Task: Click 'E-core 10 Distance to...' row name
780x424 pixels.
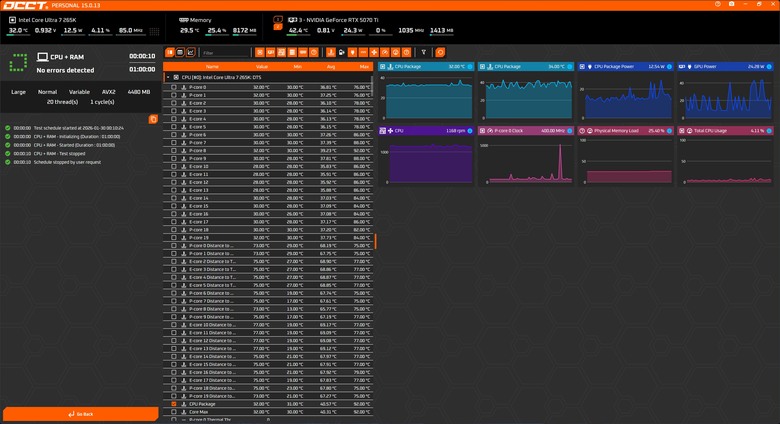Action: click(212, 325)
